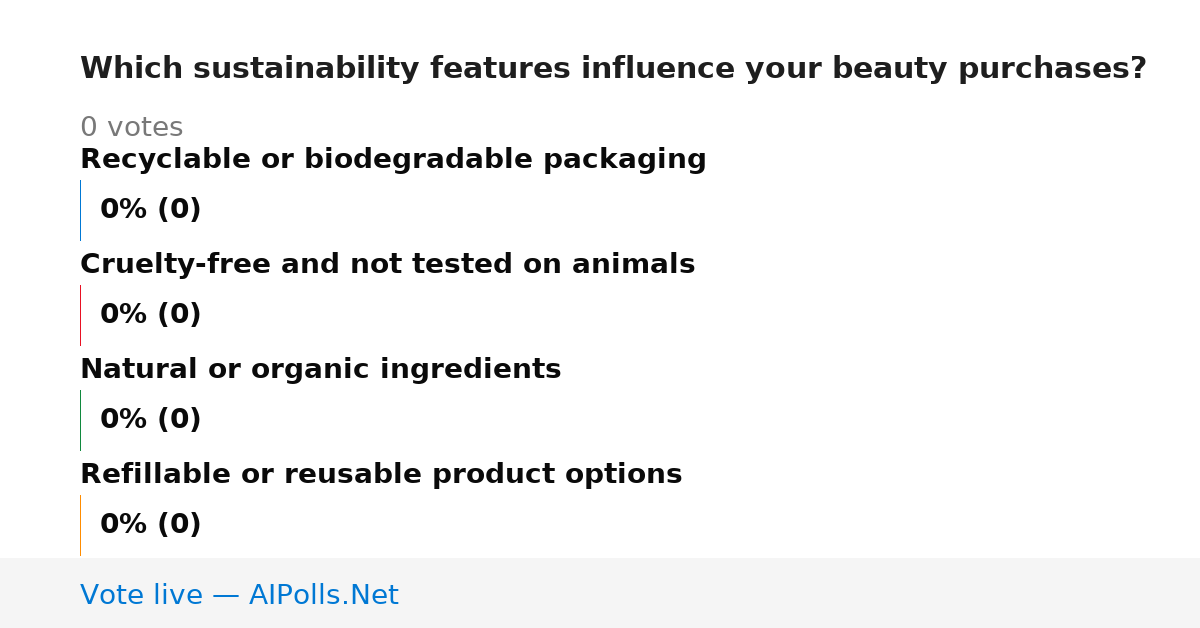Click the red result bar for Cruelty-free
This screenshot has width=1200, height=628.
tap(80, 315)
